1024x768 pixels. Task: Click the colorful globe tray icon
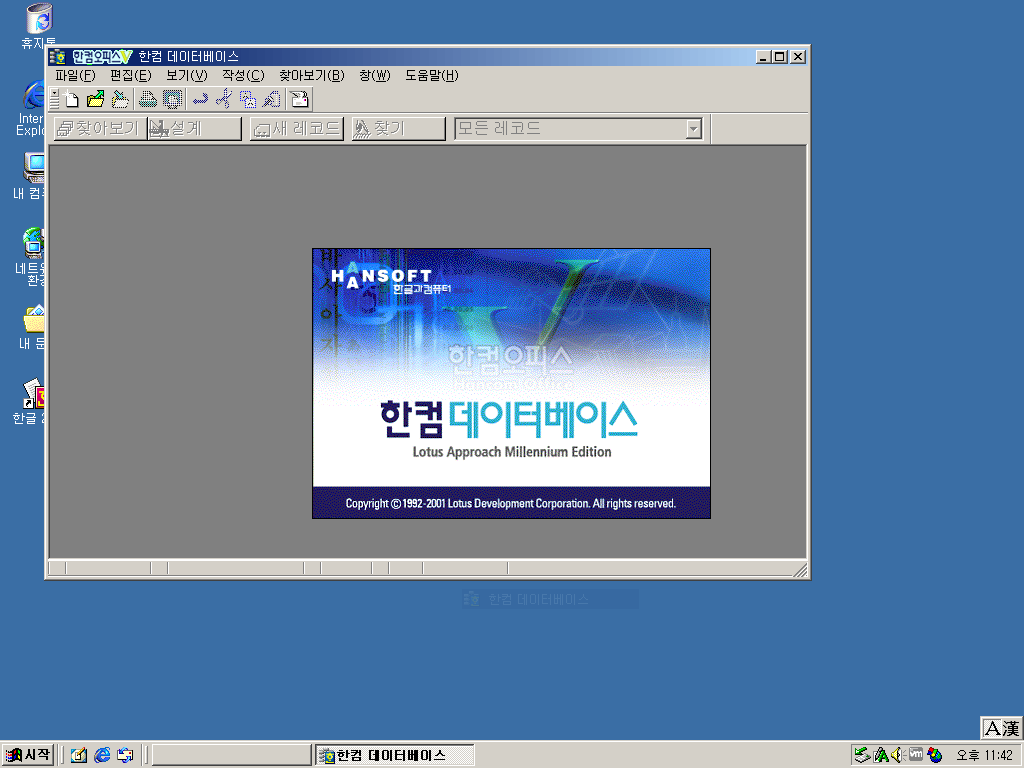click(935, 755)
